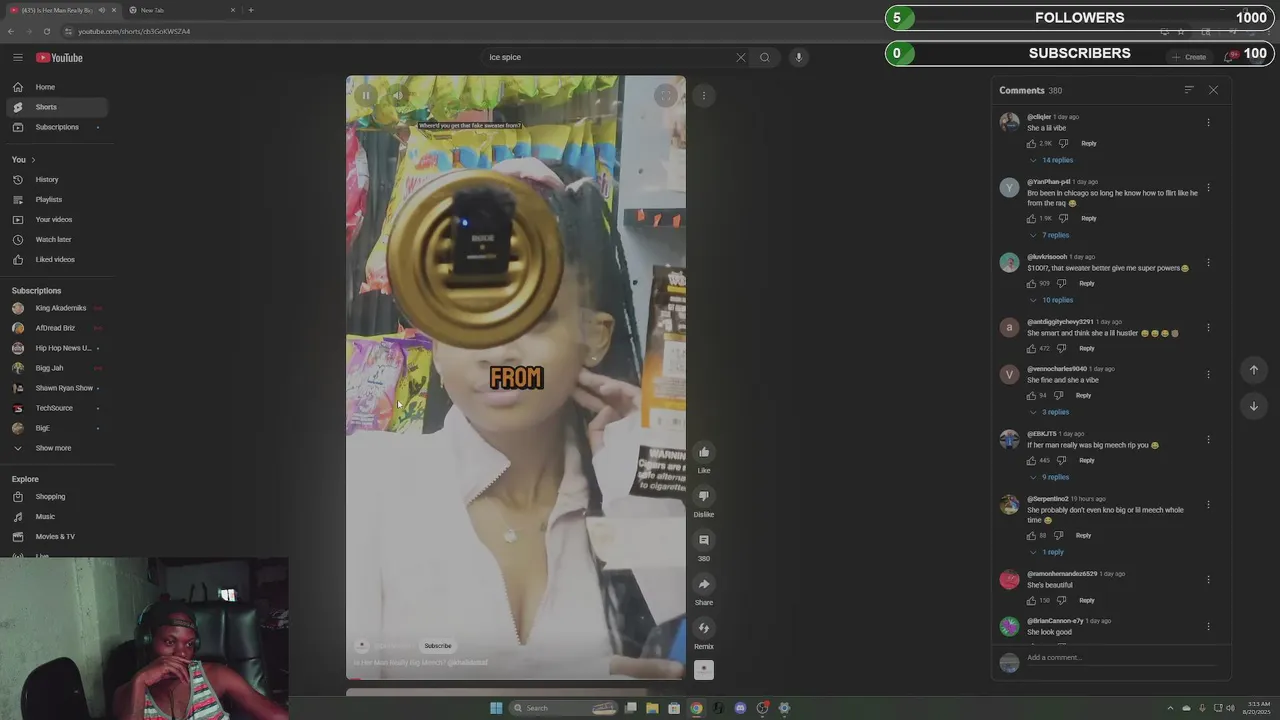Expand 3 replies under @vennocharles9040
The image size is (1280, 720).
coord(1051,412)
